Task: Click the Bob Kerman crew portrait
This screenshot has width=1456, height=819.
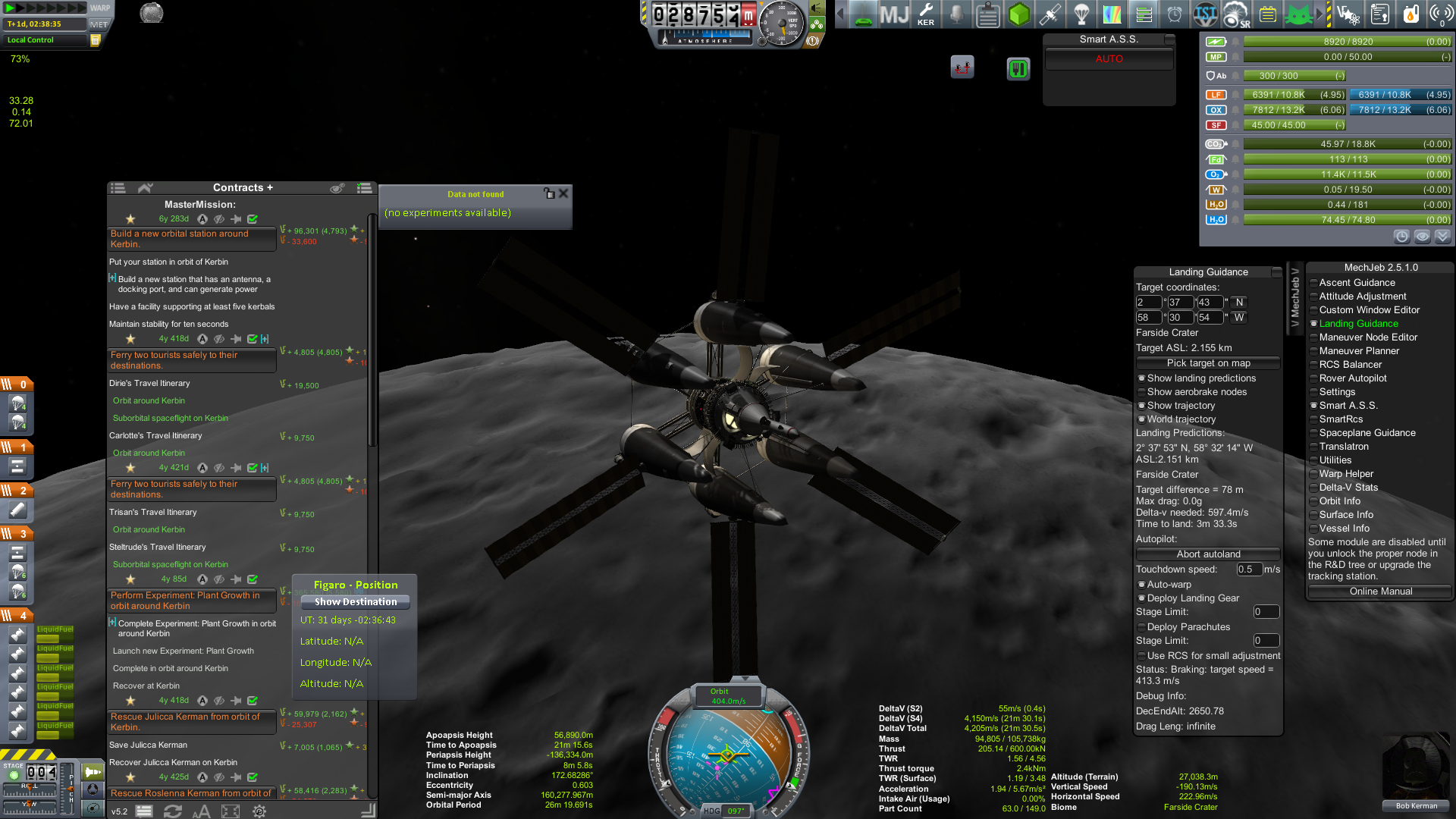Action: [x=1417, y=772]
